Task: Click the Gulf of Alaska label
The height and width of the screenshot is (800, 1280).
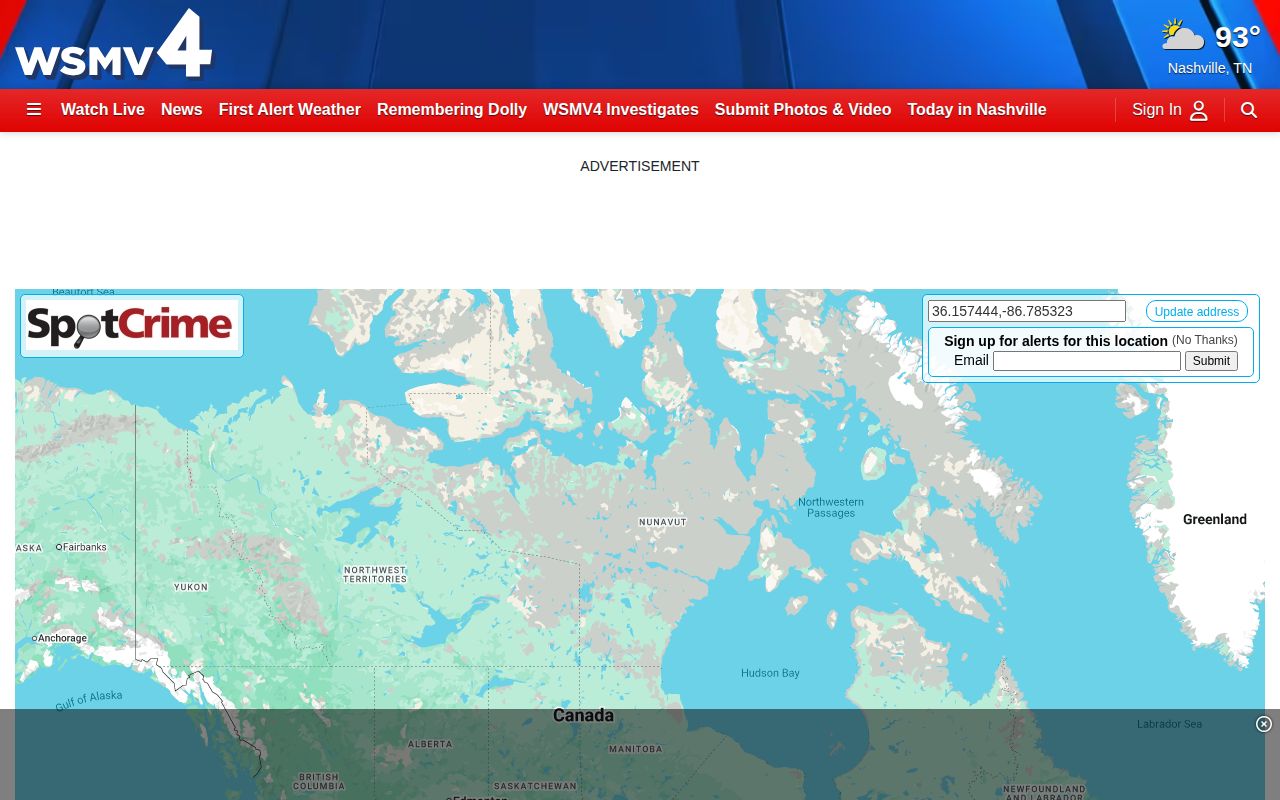Action: [x=89, y=700]
